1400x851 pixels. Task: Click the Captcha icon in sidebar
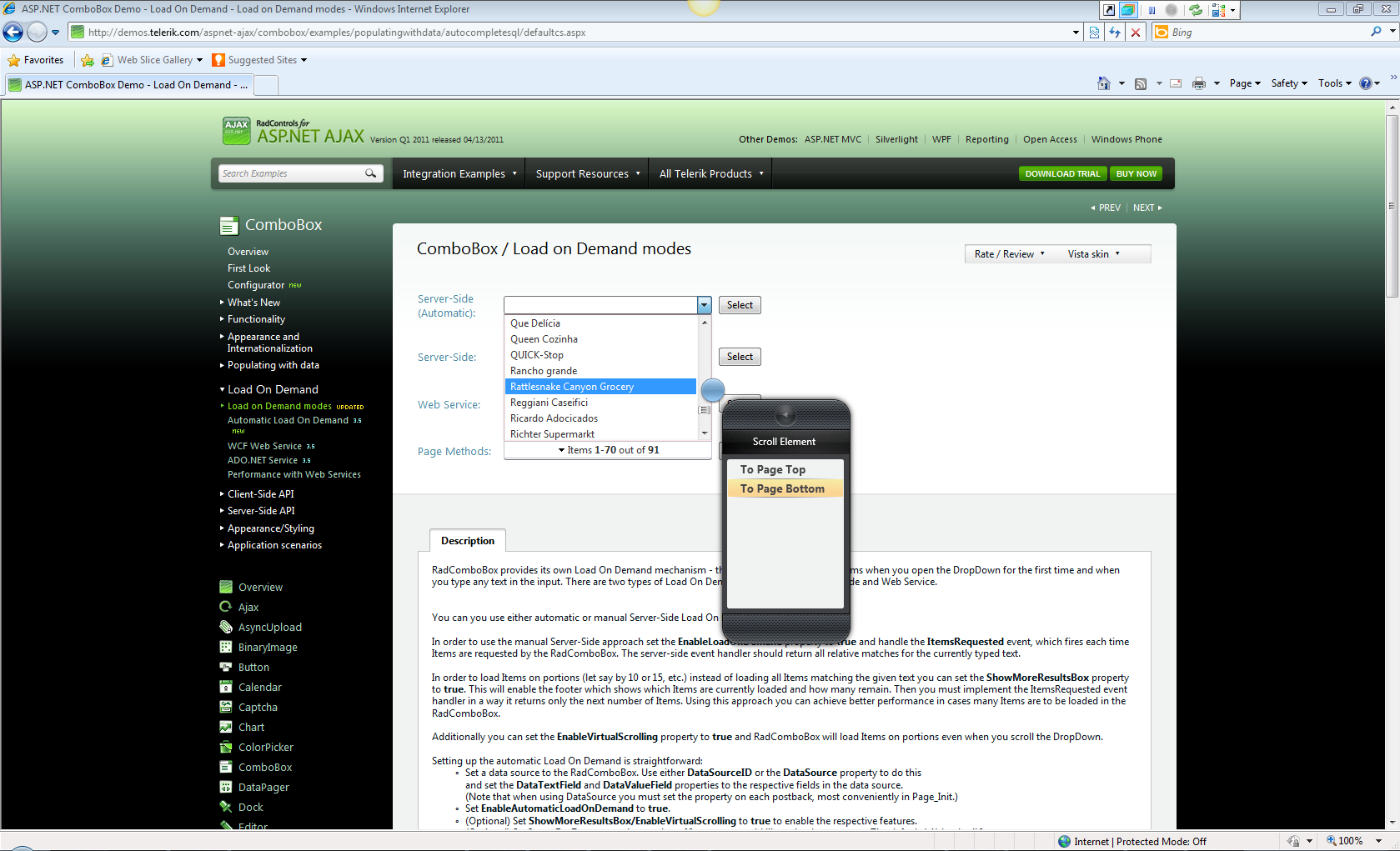225,707
